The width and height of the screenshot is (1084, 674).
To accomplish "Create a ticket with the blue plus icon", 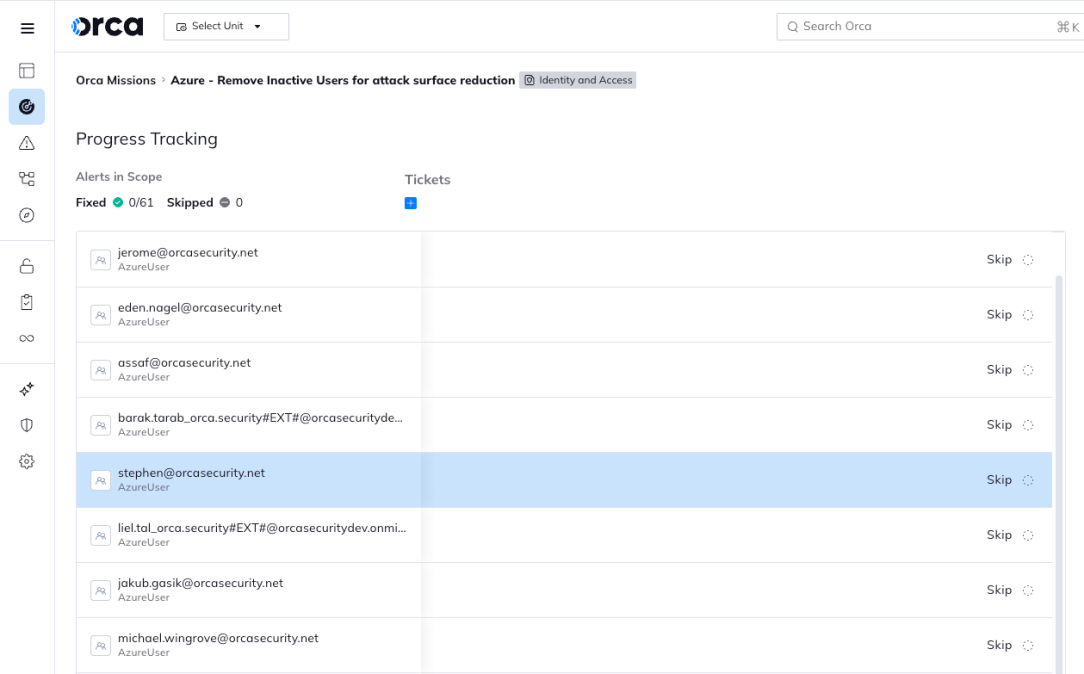I will (410, 203).
